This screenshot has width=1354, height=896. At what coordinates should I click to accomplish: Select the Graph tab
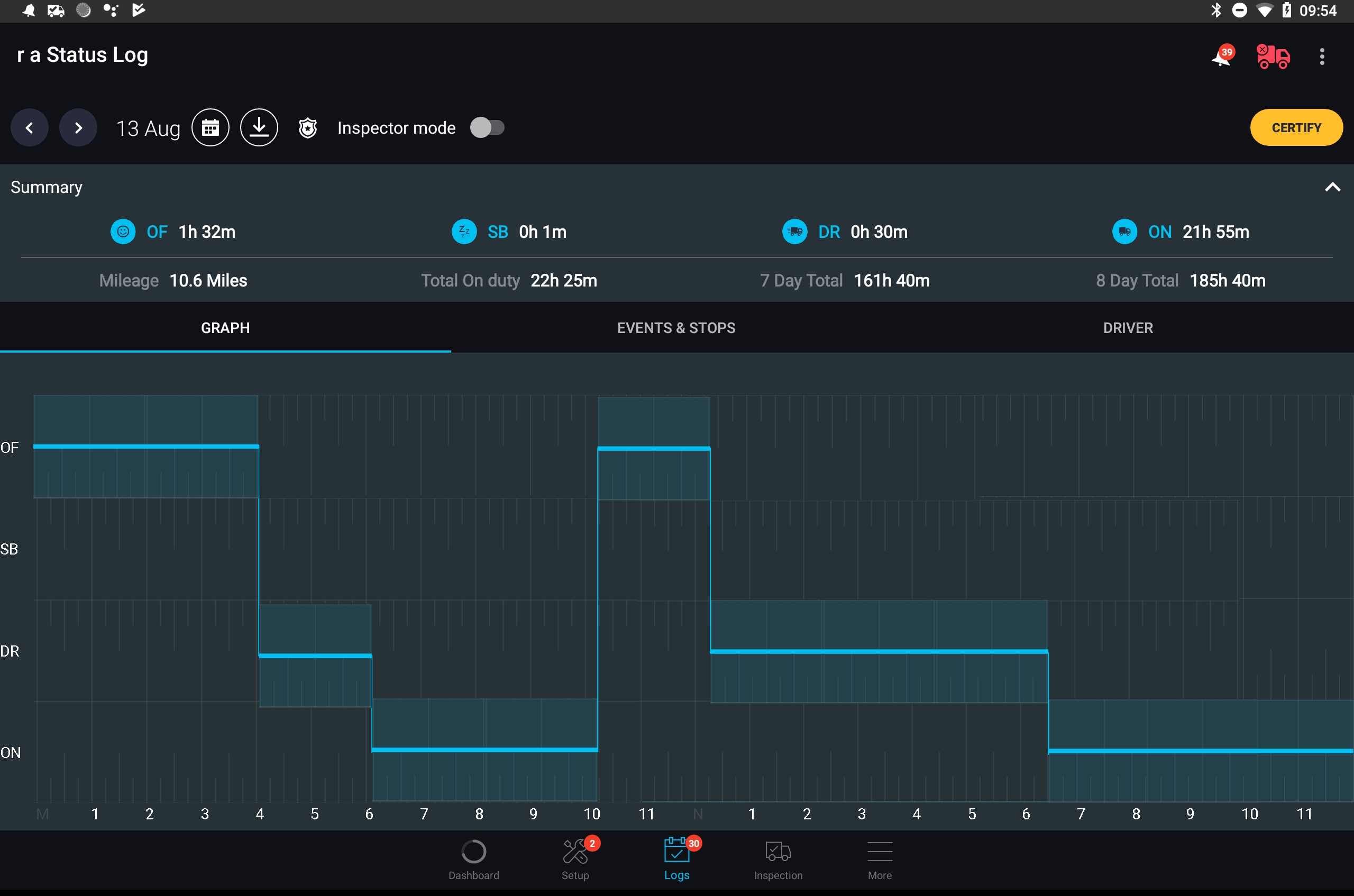225,328
